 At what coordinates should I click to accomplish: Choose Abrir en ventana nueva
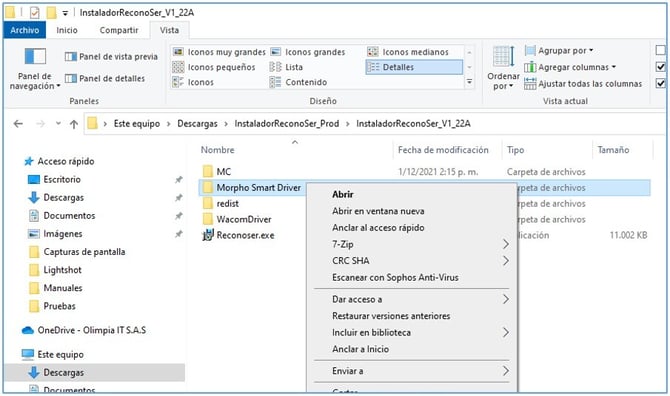point(412,211)
